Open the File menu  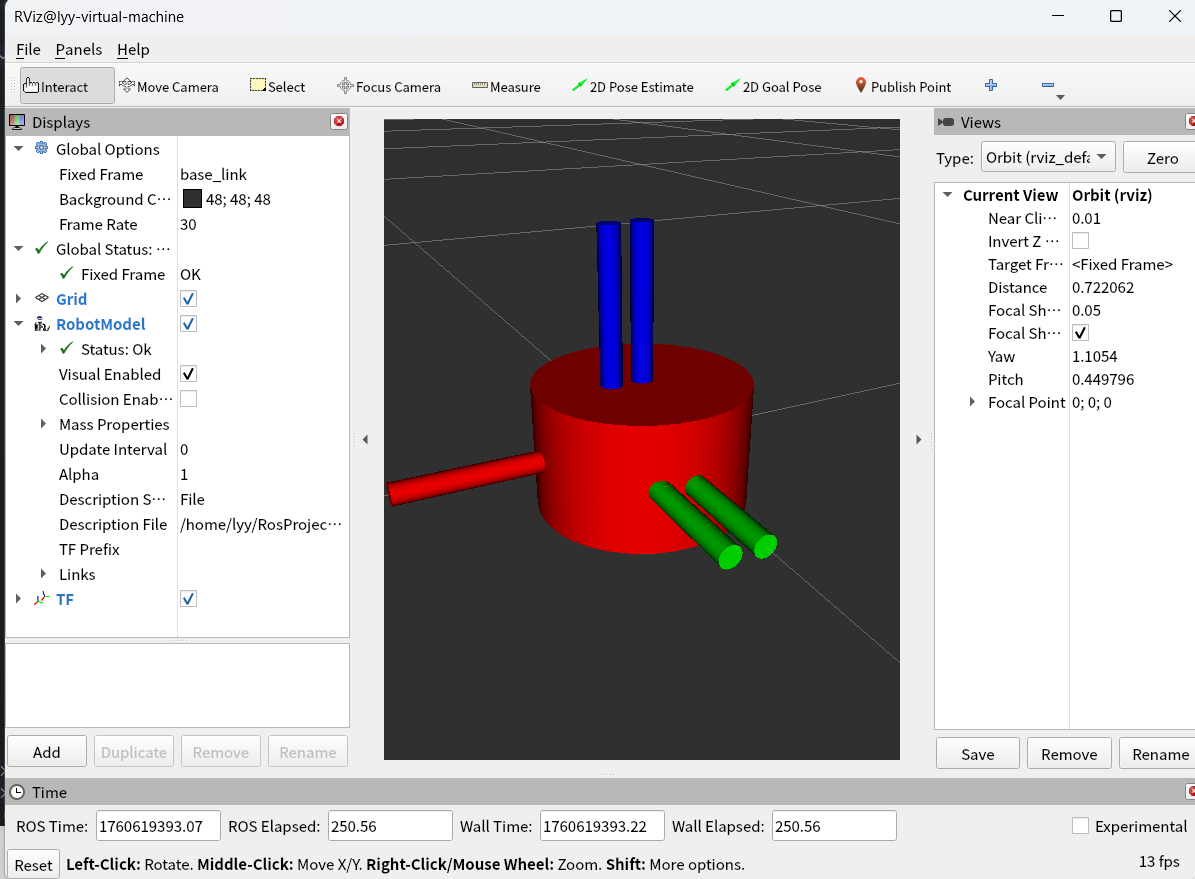click(x=28, y=50)
